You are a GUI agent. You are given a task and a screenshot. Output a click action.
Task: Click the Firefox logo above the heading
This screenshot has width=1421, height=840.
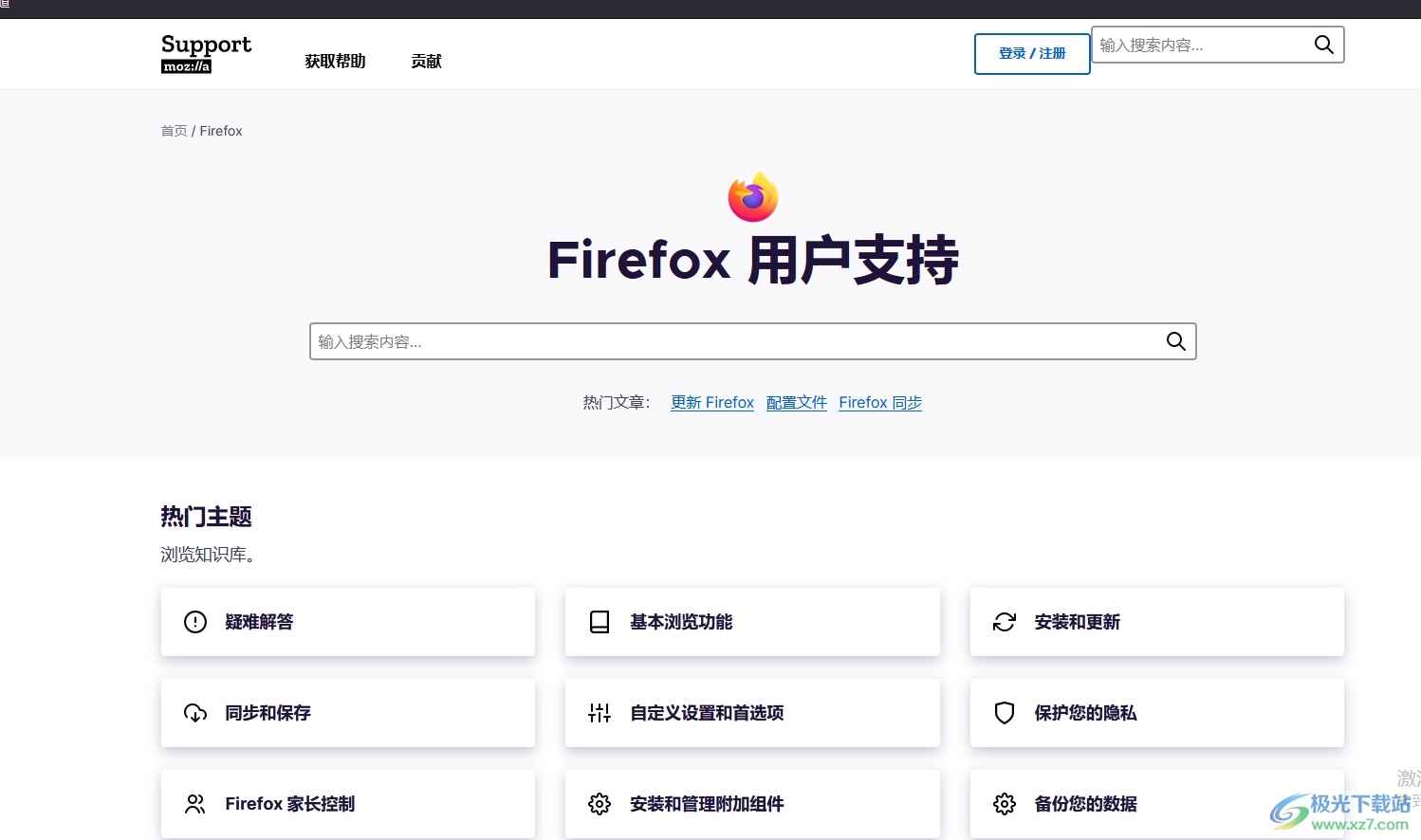tap(753, 196)
